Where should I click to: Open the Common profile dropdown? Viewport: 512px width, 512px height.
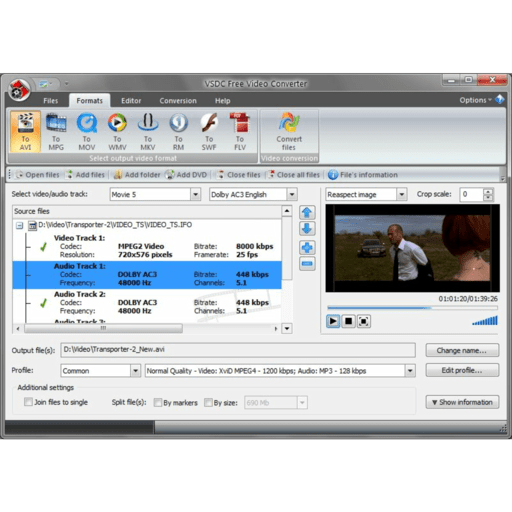pyautogui.click(x=135, y=371)
